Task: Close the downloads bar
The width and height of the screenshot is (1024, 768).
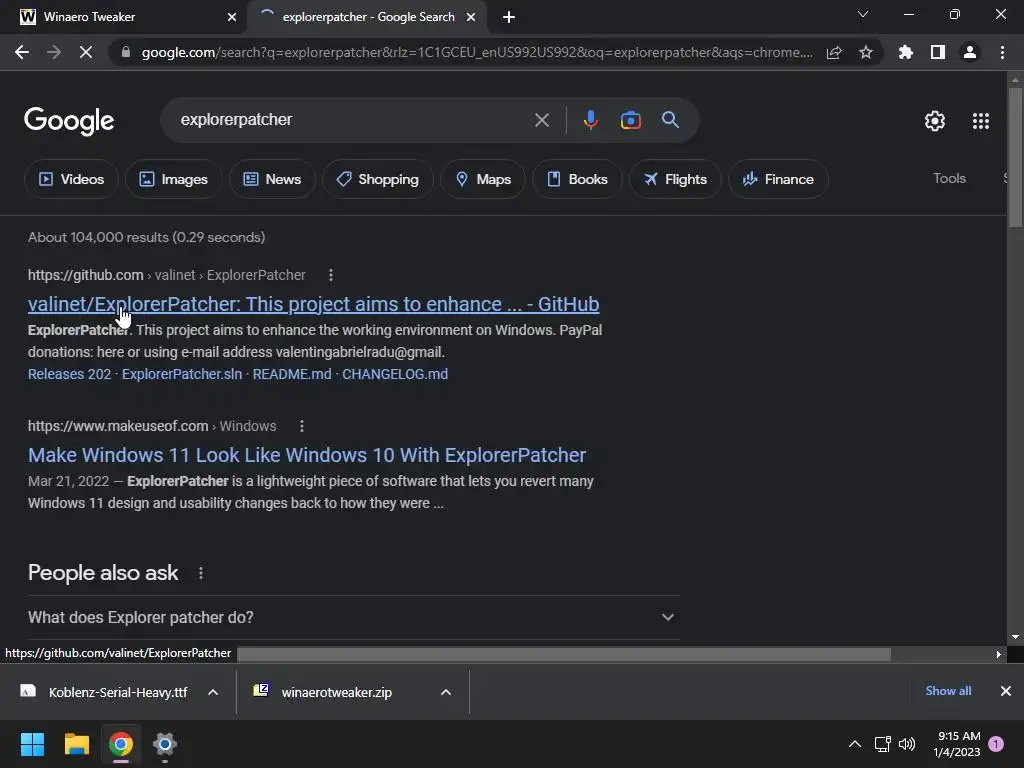Action: click(x=1006, y=691)
